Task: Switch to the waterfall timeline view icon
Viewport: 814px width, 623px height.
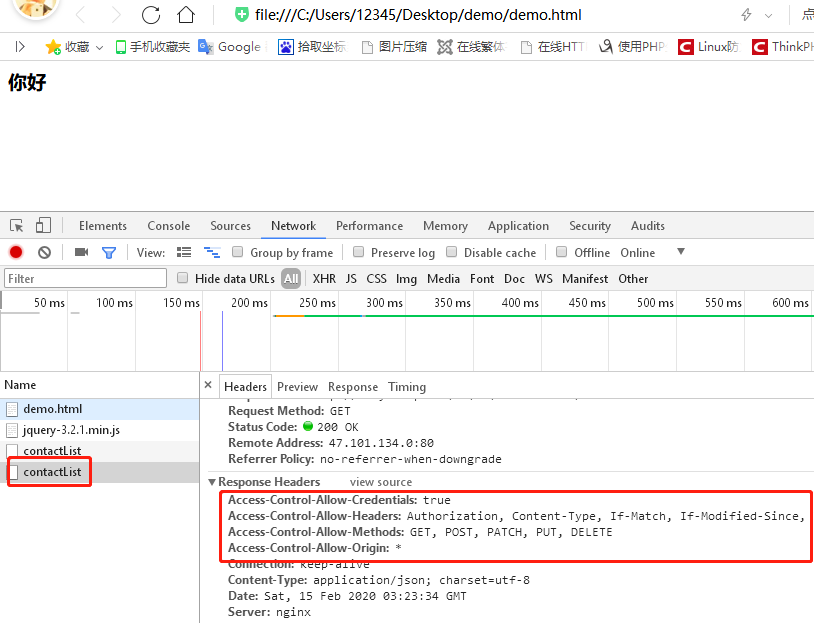Action: click(x=212, y=252)
